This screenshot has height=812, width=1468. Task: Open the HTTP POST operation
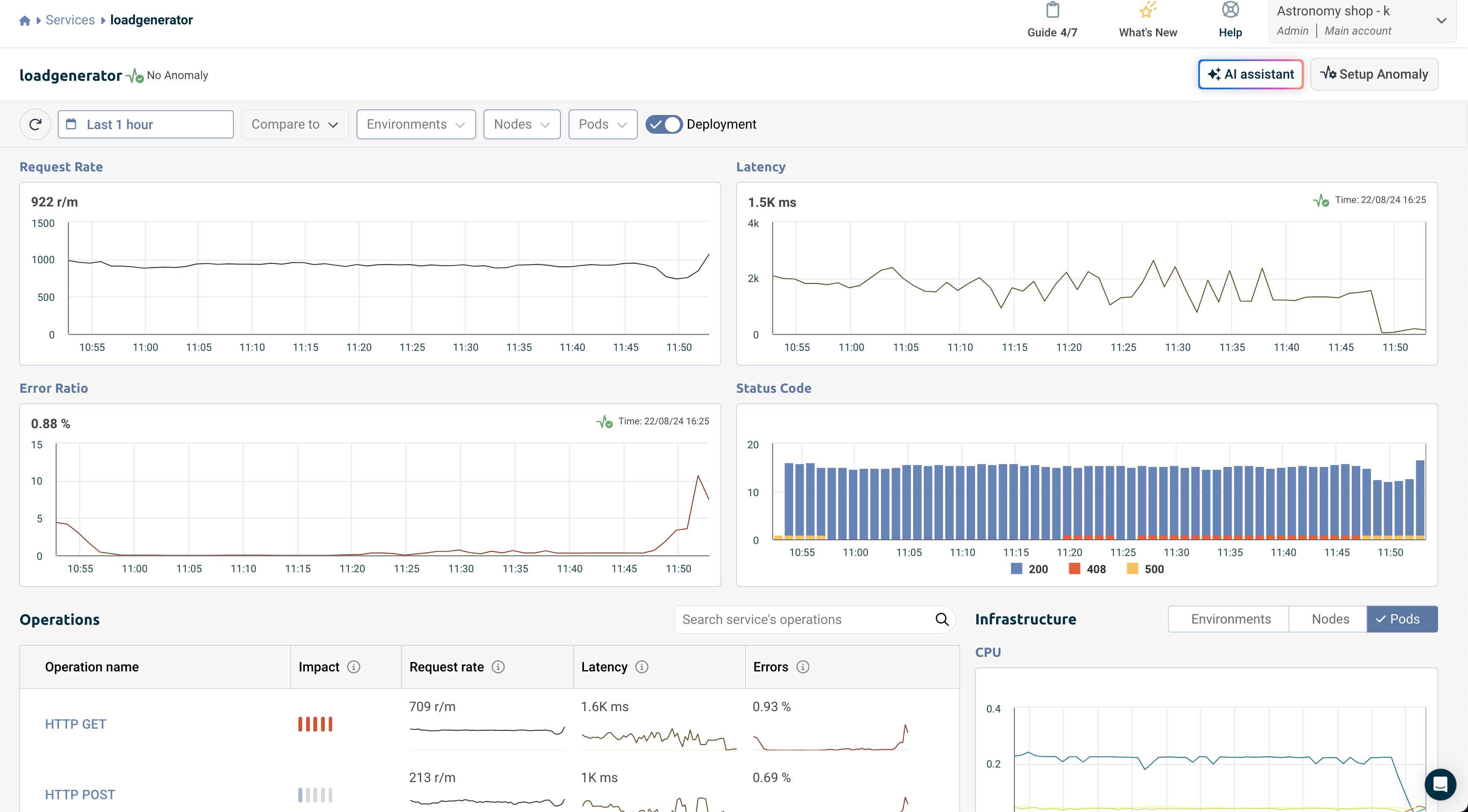point(80,794)
